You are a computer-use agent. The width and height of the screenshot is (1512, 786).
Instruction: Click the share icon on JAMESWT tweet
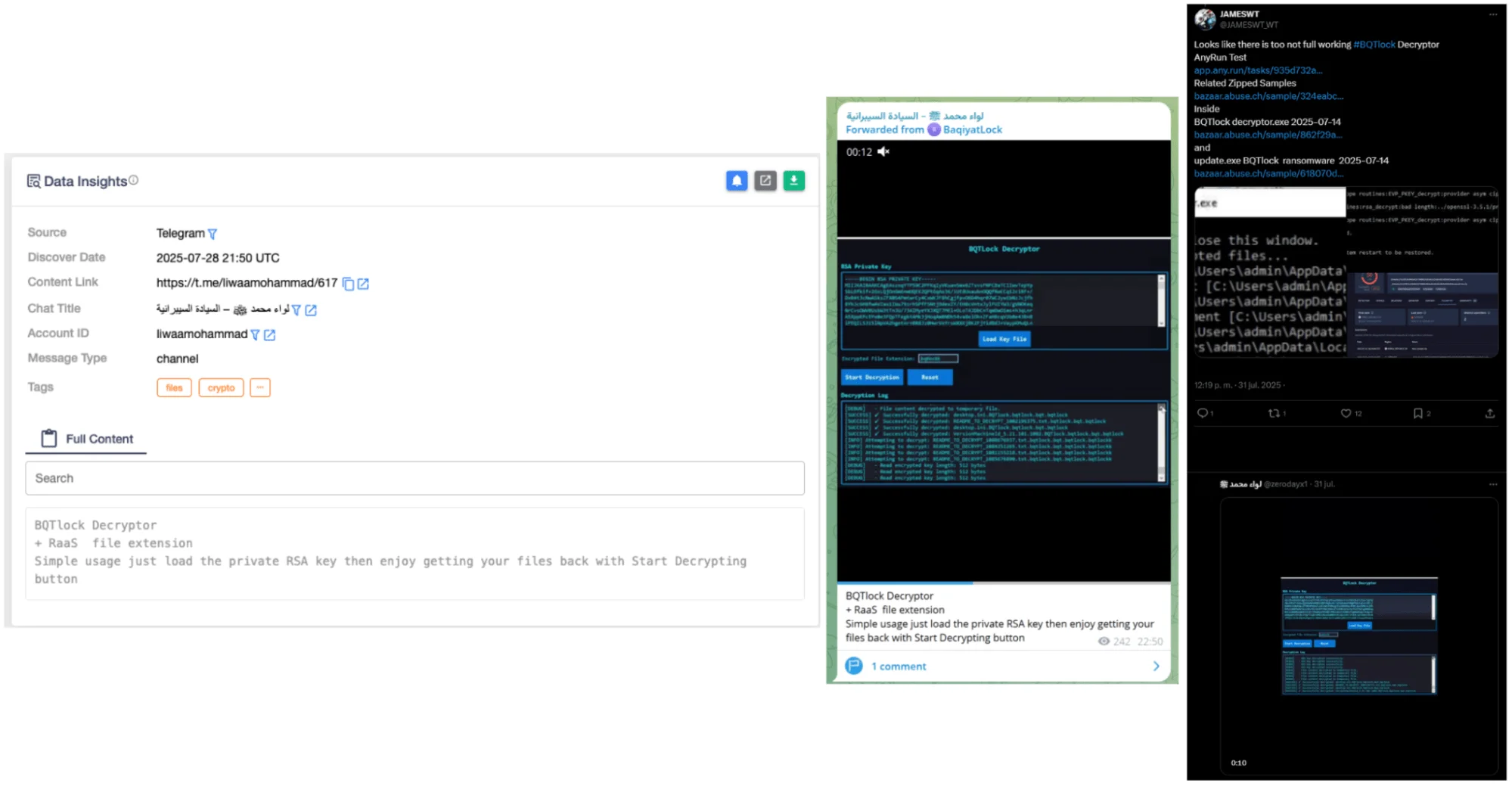1490,413
